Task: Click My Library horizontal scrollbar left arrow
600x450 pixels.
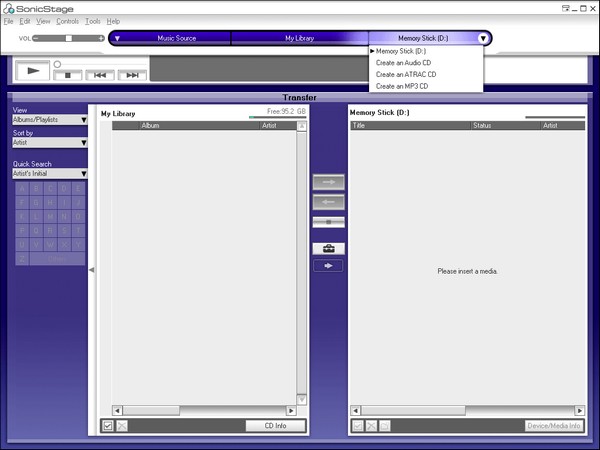Action: coord(117,411)
